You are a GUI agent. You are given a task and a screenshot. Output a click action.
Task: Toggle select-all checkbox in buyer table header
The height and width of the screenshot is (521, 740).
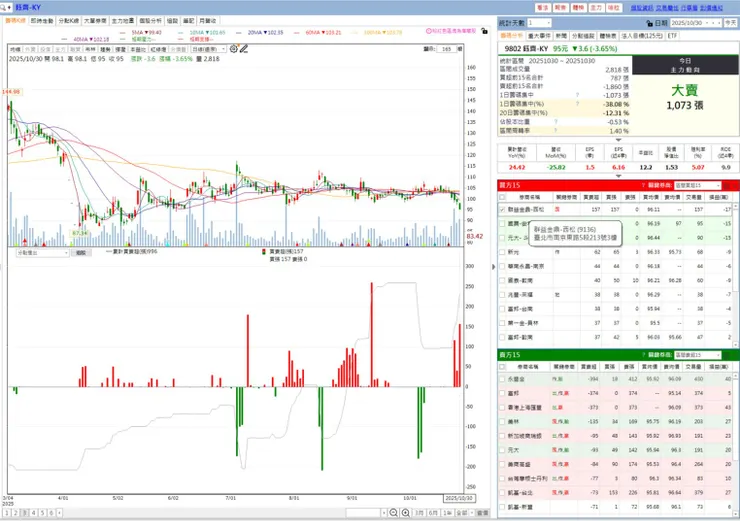[502, 197]
